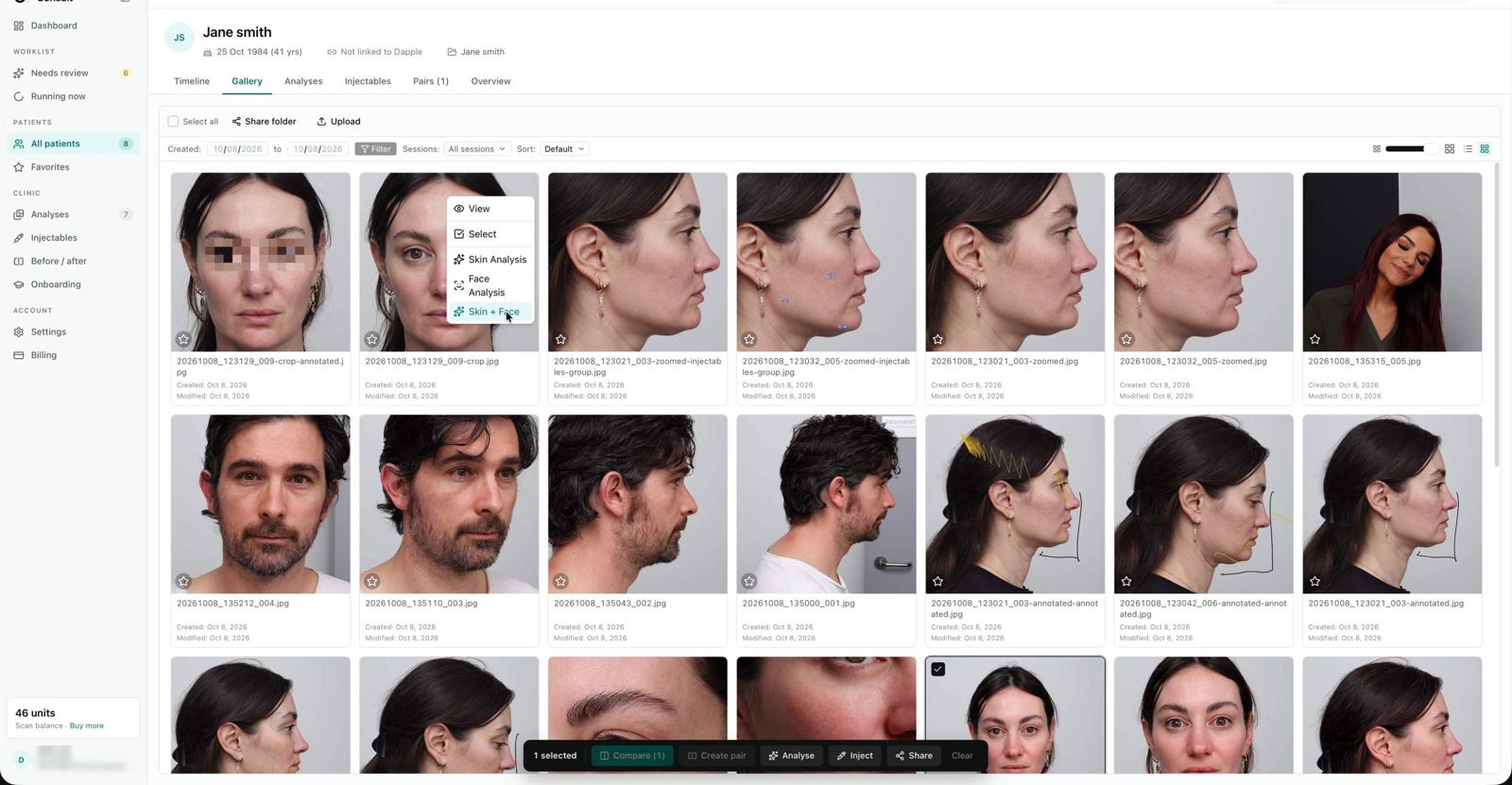
Task: Open the Favorites patients list
Action: point(50,167)
